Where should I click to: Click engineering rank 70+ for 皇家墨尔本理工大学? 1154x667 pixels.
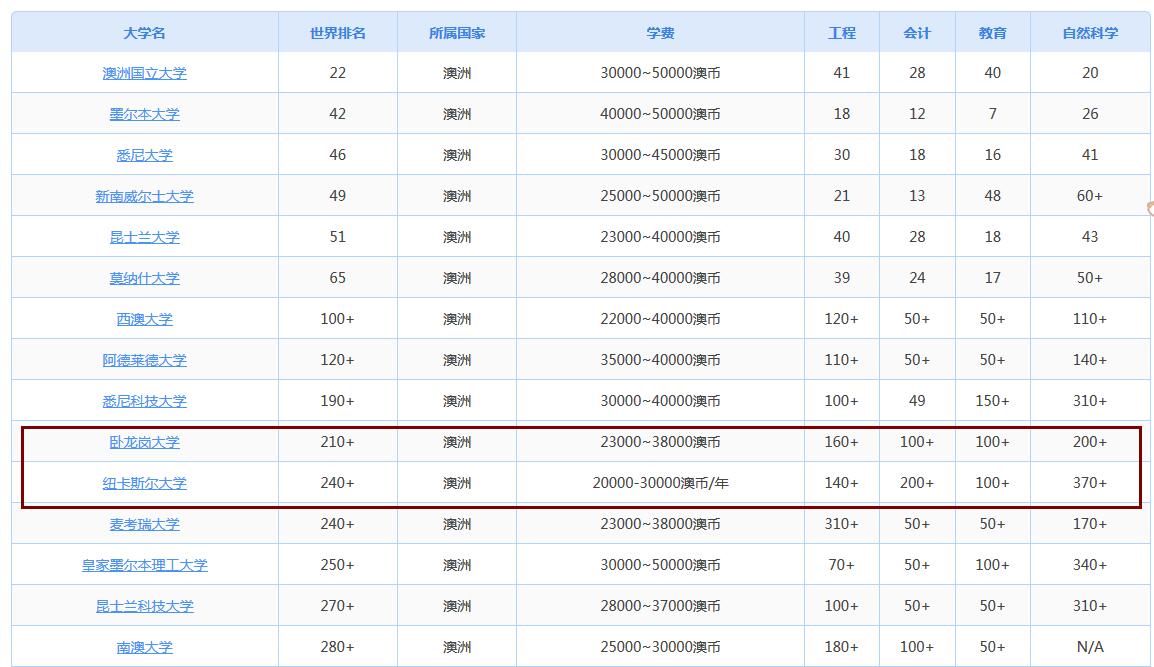pos(842,565)
